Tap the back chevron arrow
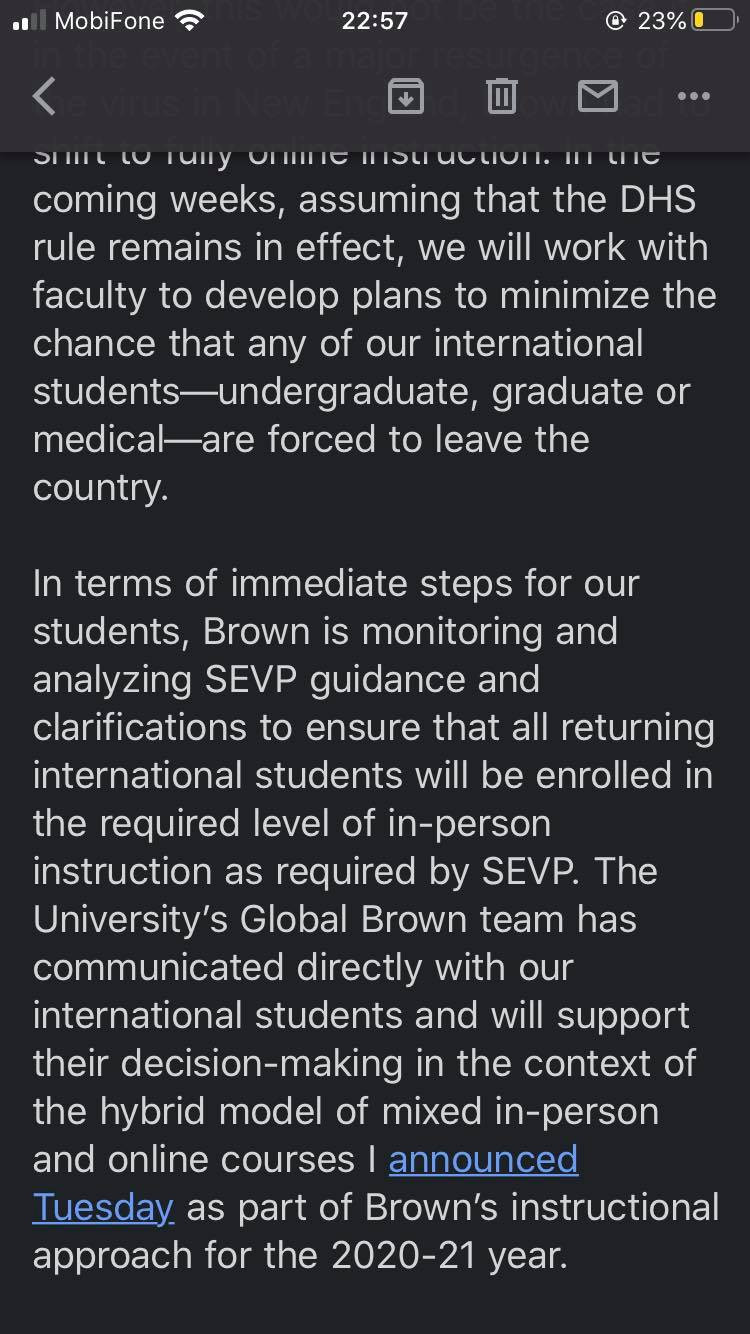The image size is (750, 1334). coord(45,97)
